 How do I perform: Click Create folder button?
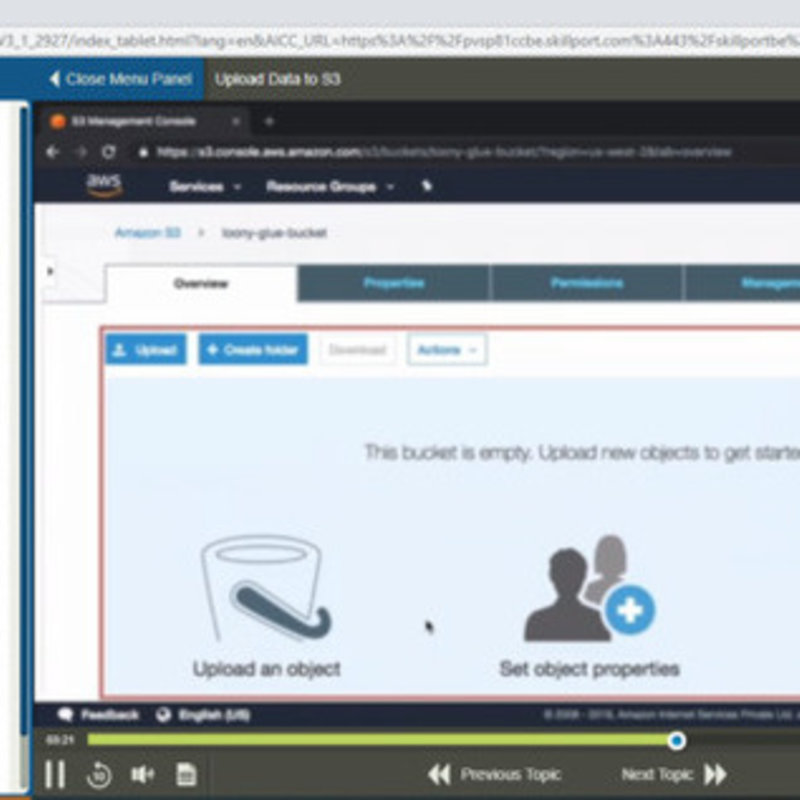pos(253,349)
